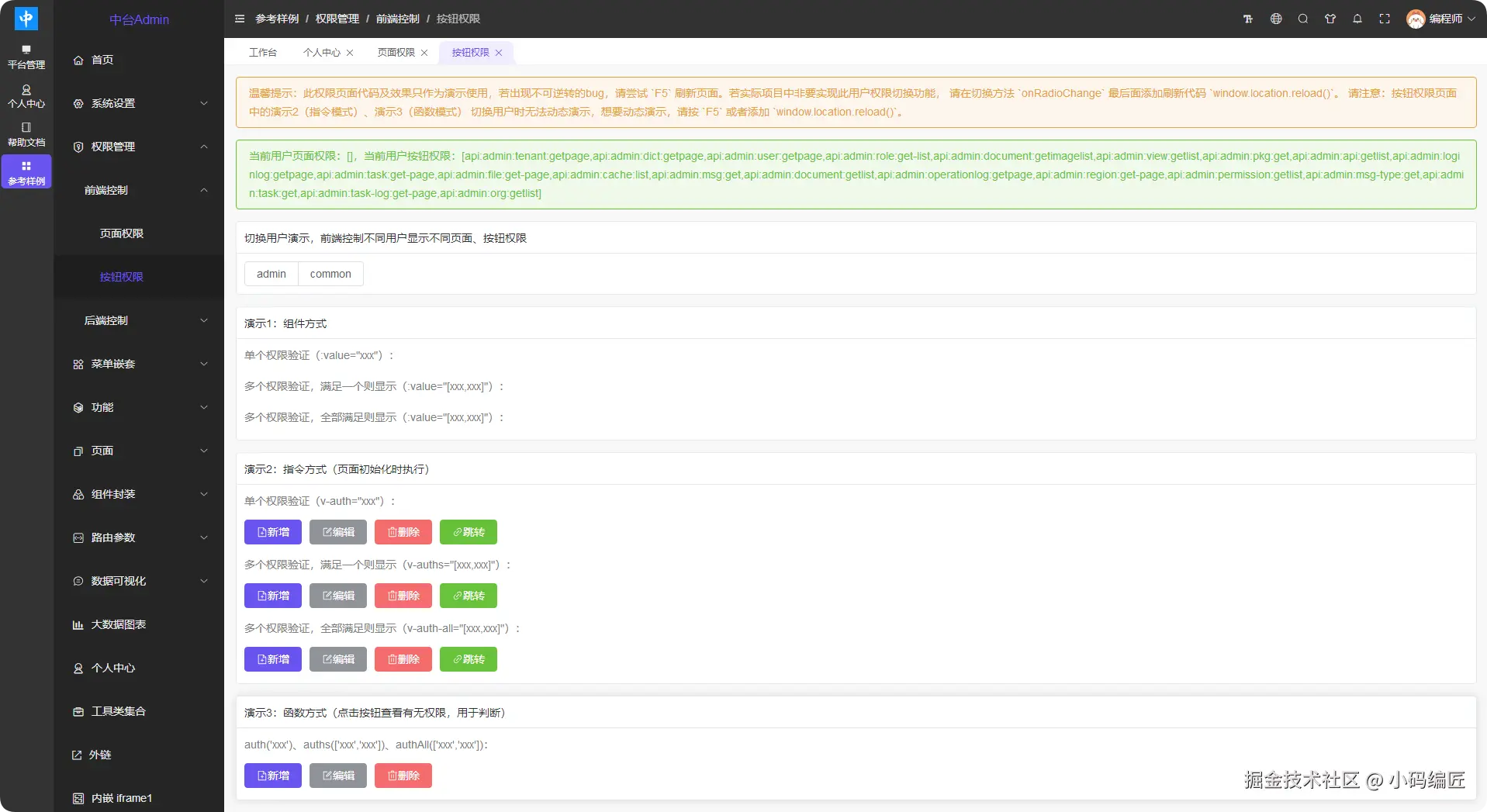
Task: Expand the 菜单嵌套 menu chevron
Action: click(x=204, y=364)
